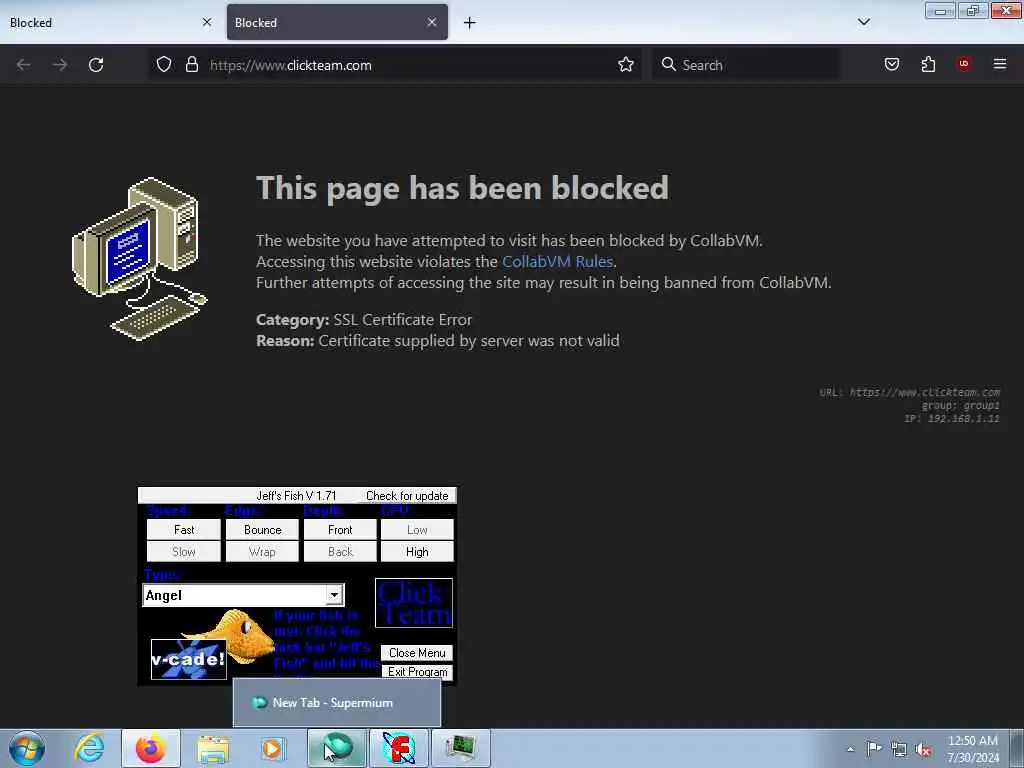Set fish depth to Back

pos(340,552)
